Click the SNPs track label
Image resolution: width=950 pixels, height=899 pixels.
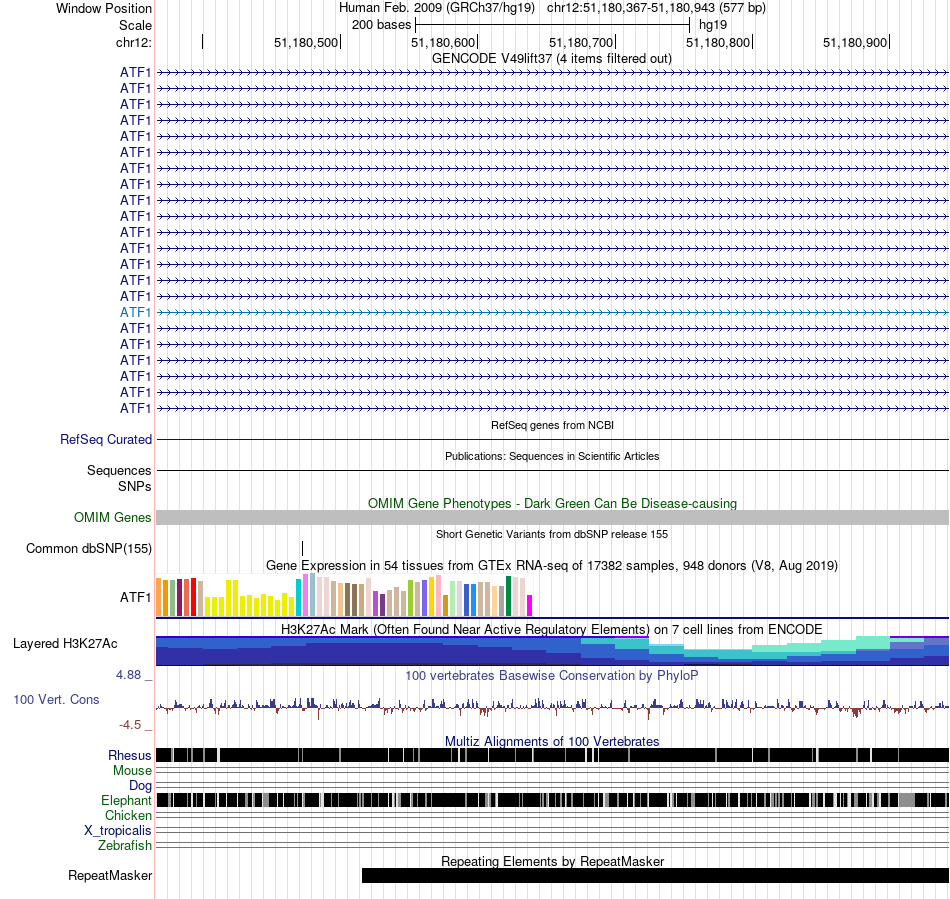pos(135,486)
